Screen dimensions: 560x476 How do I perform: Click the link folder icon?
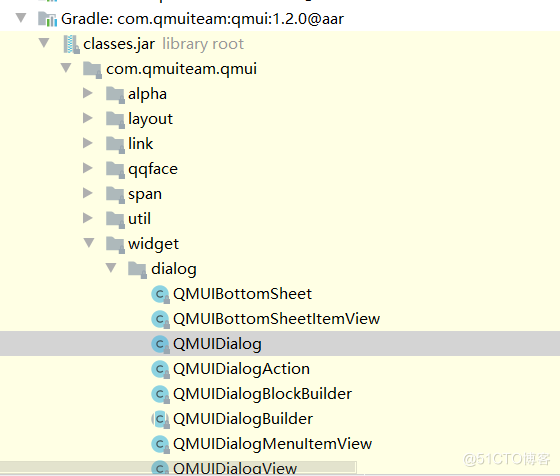115,145
